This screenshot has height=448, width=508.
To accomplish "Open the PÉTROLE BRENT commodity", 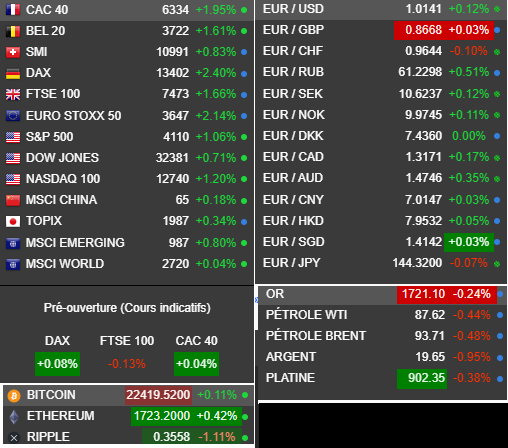I will coord(316,336).
